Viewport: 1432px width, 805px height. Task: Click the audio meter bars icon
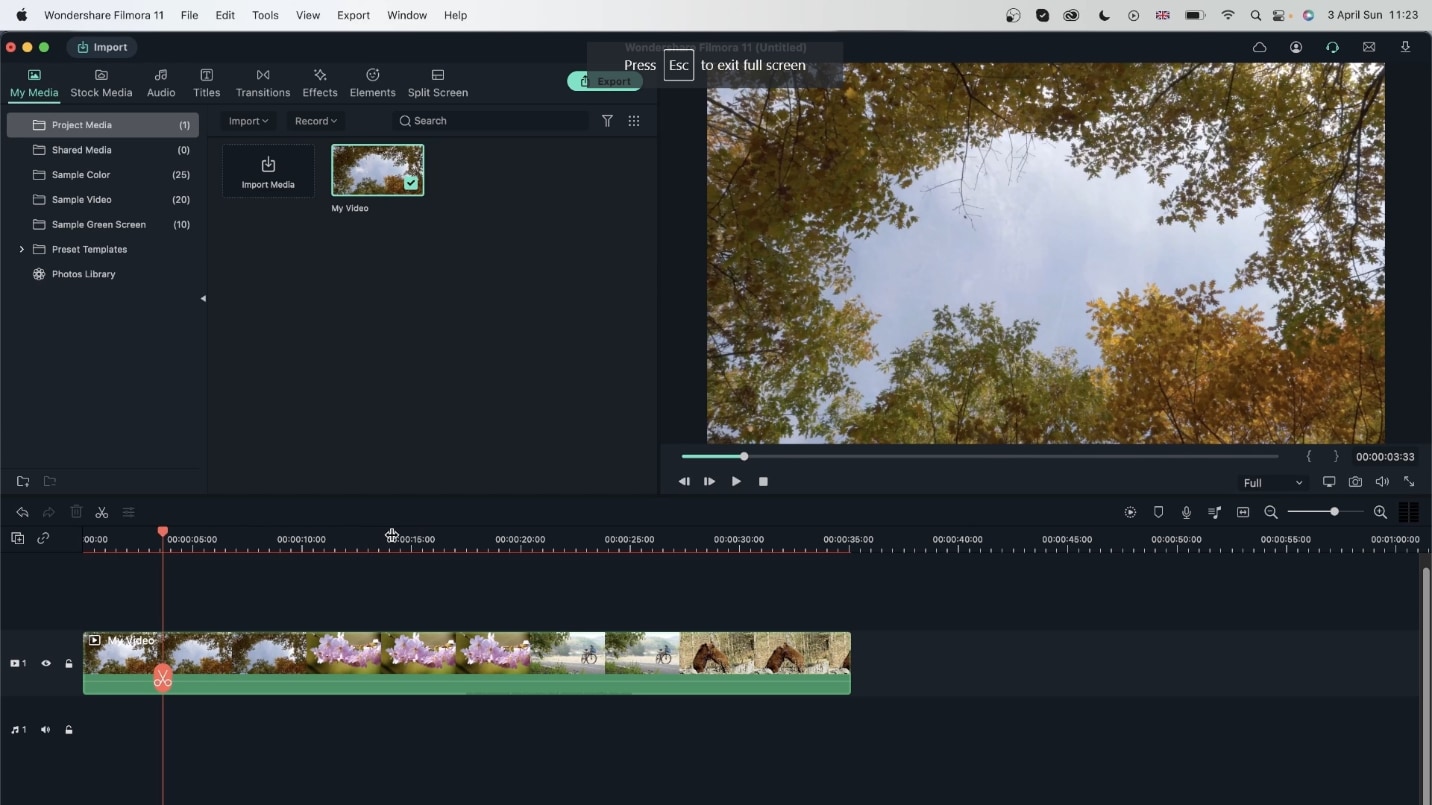coord(1408,512)
